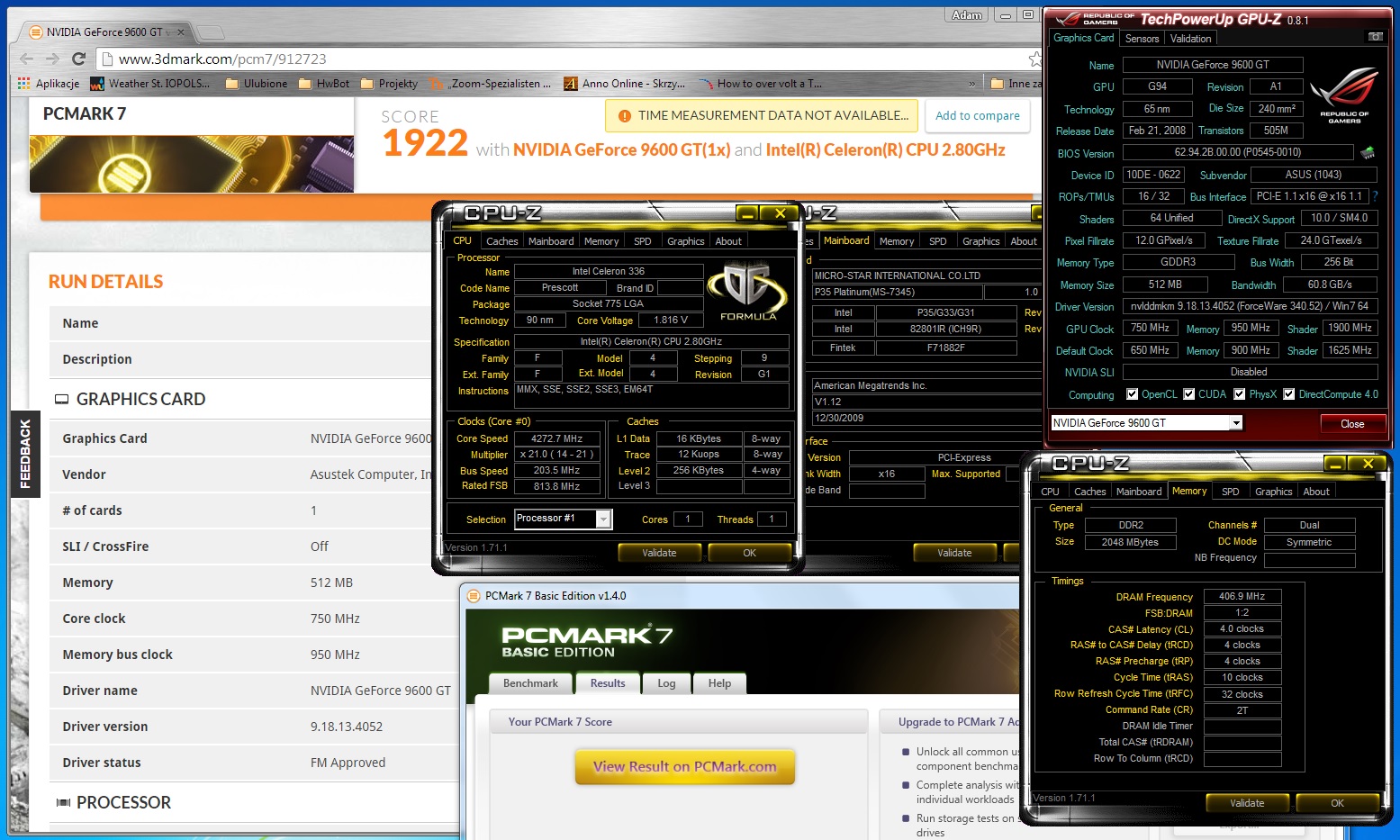
Task: Click the Chrome address bar URL
Action: 222,59
